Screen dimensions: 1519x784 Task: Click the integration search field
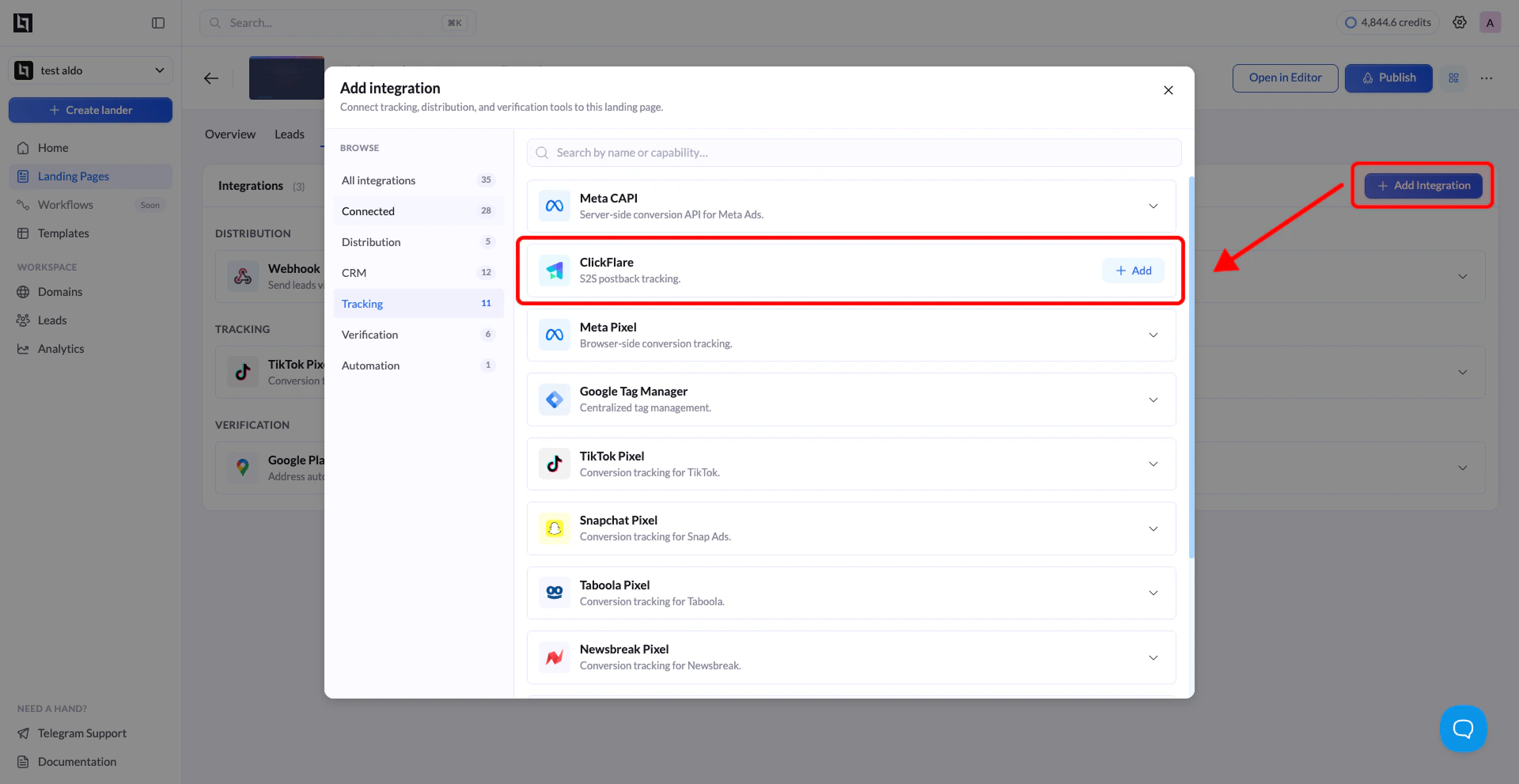854,153
